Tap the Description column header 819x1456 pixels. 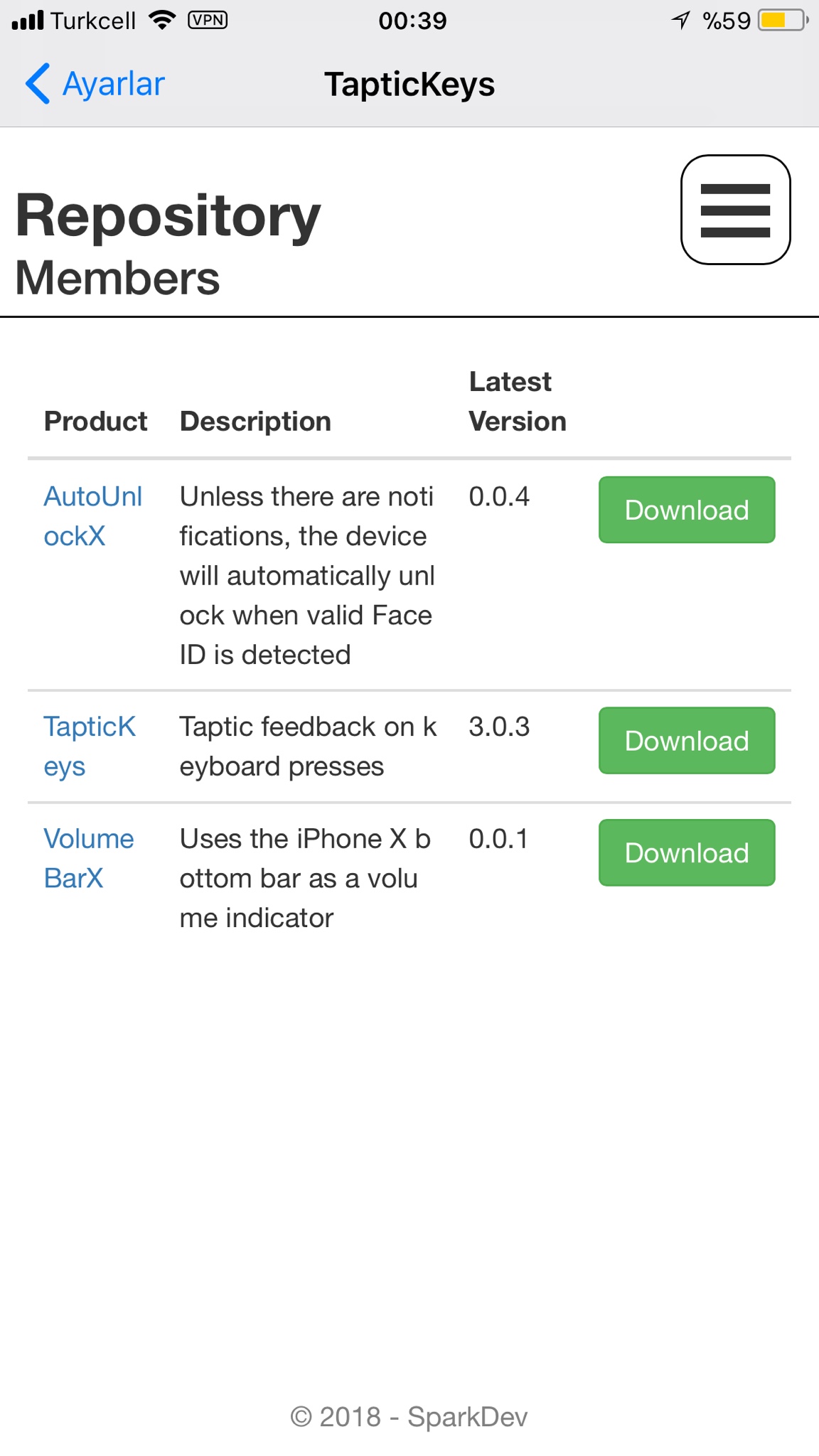click(x=255, y=422)
